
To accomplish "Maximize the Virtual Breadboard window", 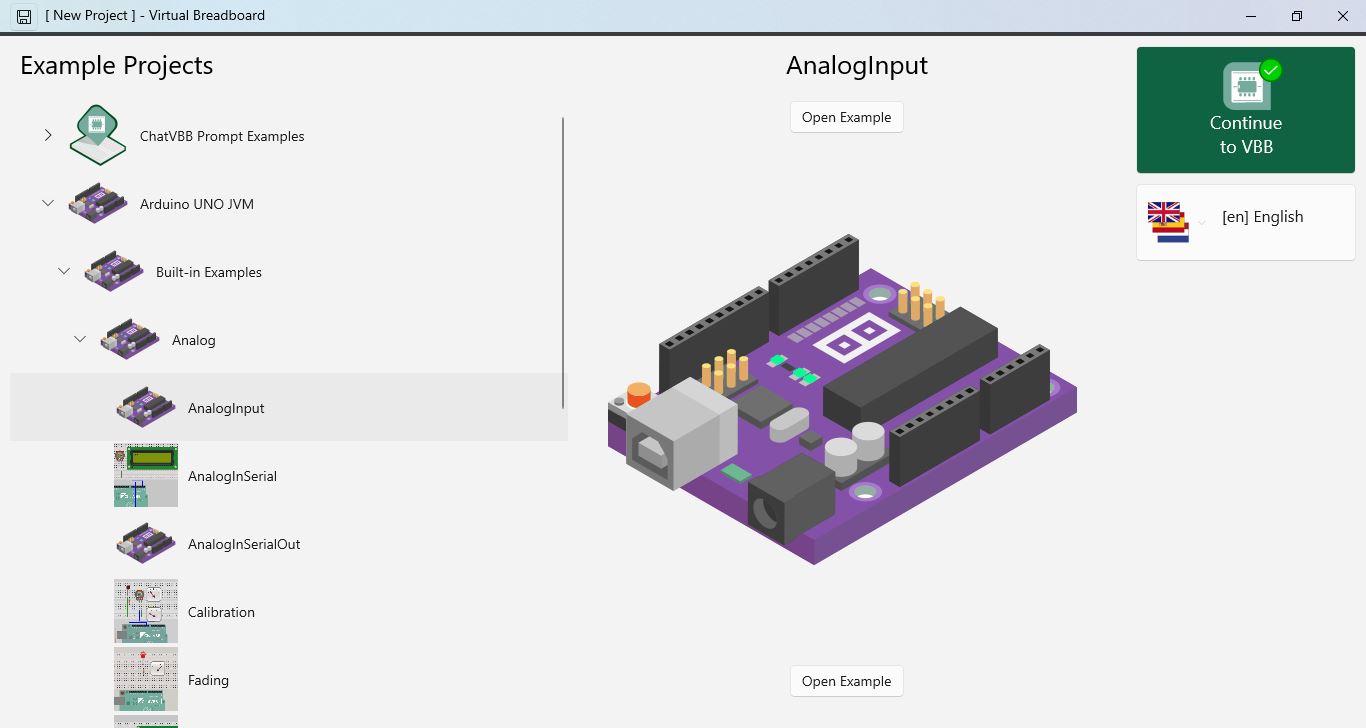I will point(1297,16).
